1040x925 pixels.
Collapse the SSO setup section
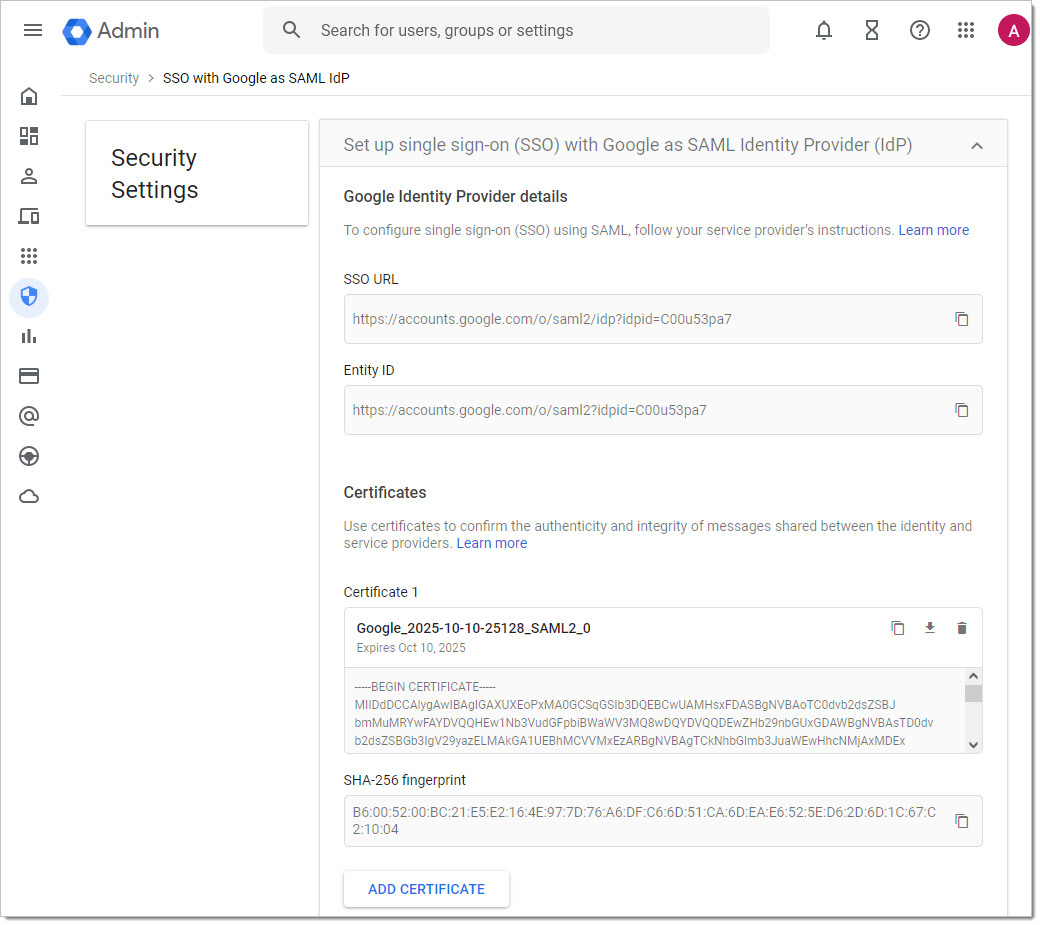pyautogui.click(x=977, y=145)
